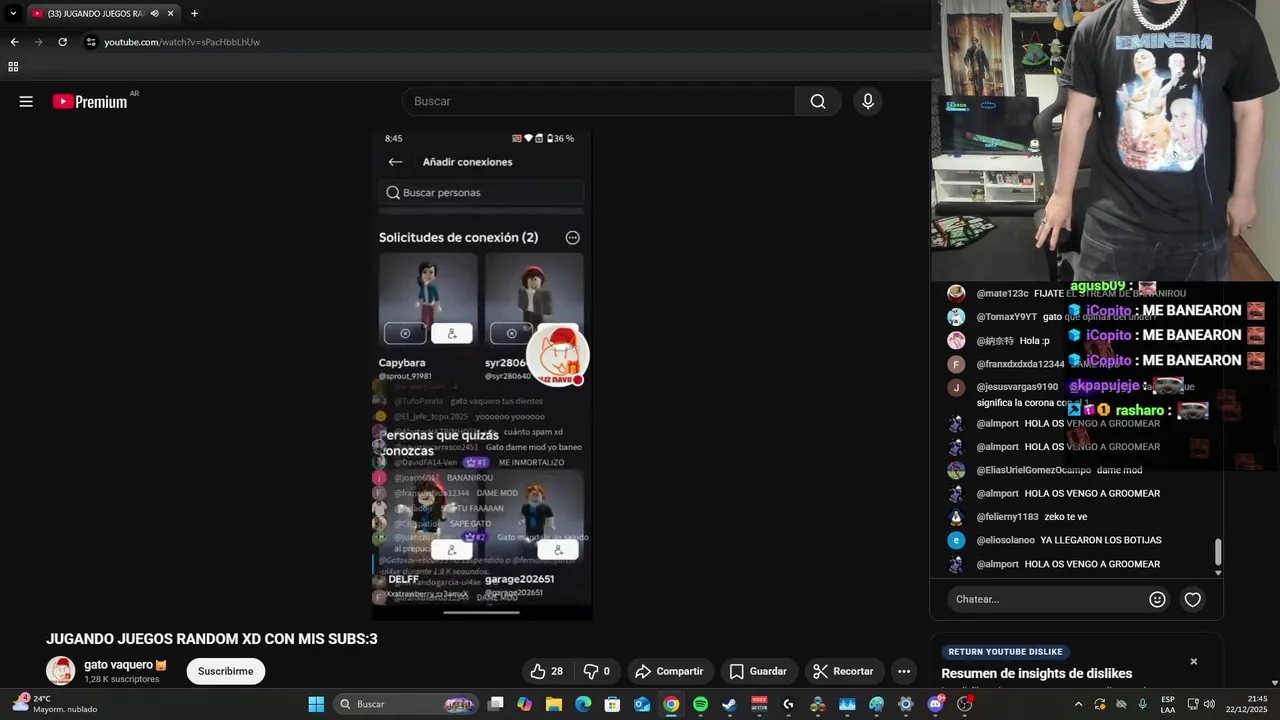Open @almport's avatar in the last chat message

tap(956, 564)
